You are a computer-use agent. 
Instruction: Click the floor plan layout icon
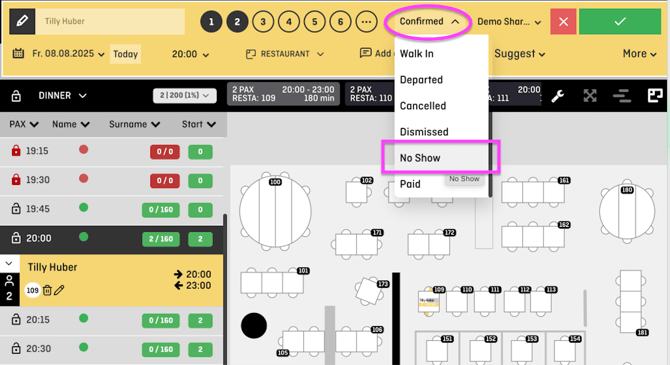click(x=655, y=96)
